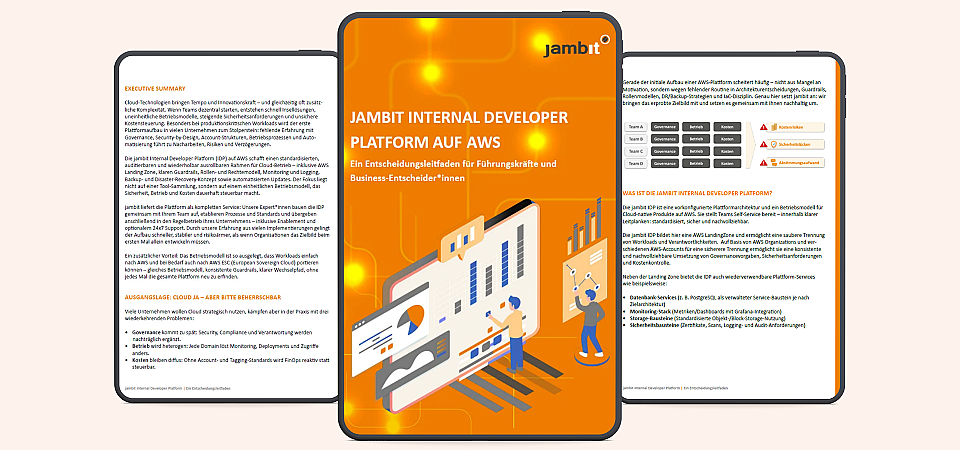The width and height of the screenshot is (960, 450).
Task: Click the warning triangle beside Sicherheitslücken
Action: 763,144
